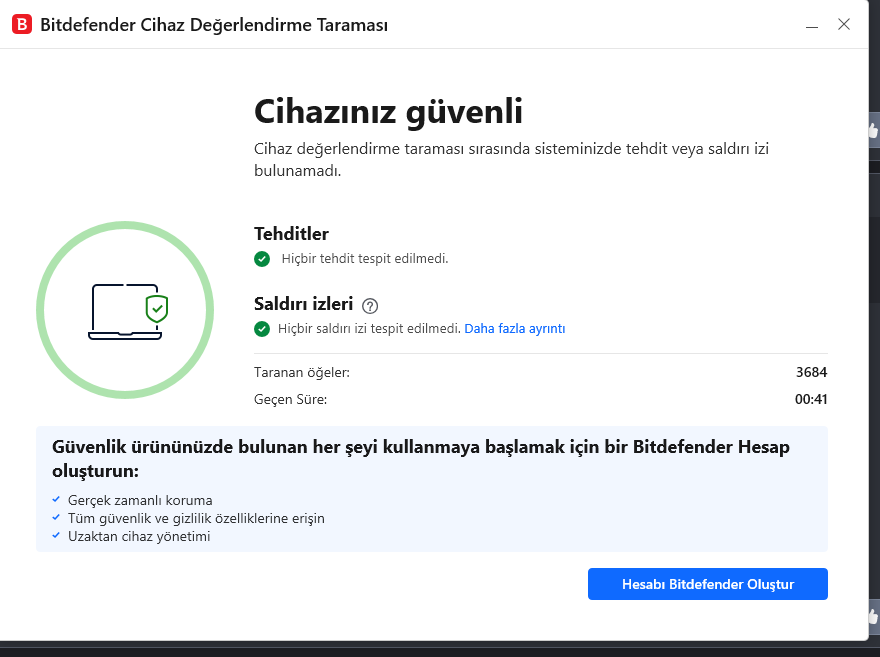Close the Bitdefender scan window
This screenshot has height=657, width=880.
click(x=844, y=24)
